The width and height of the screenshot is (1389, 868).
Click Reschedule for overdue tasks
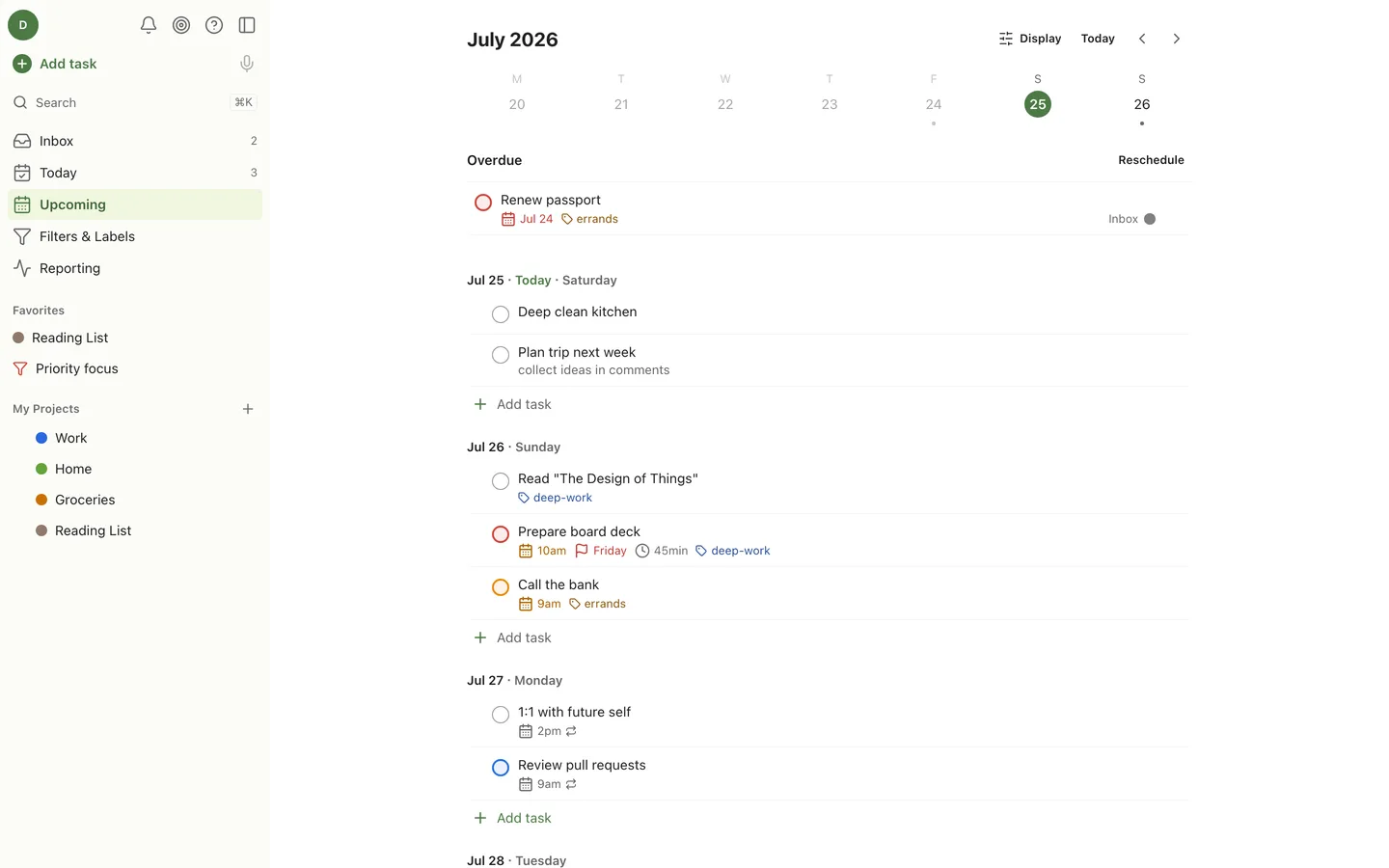1151,160
